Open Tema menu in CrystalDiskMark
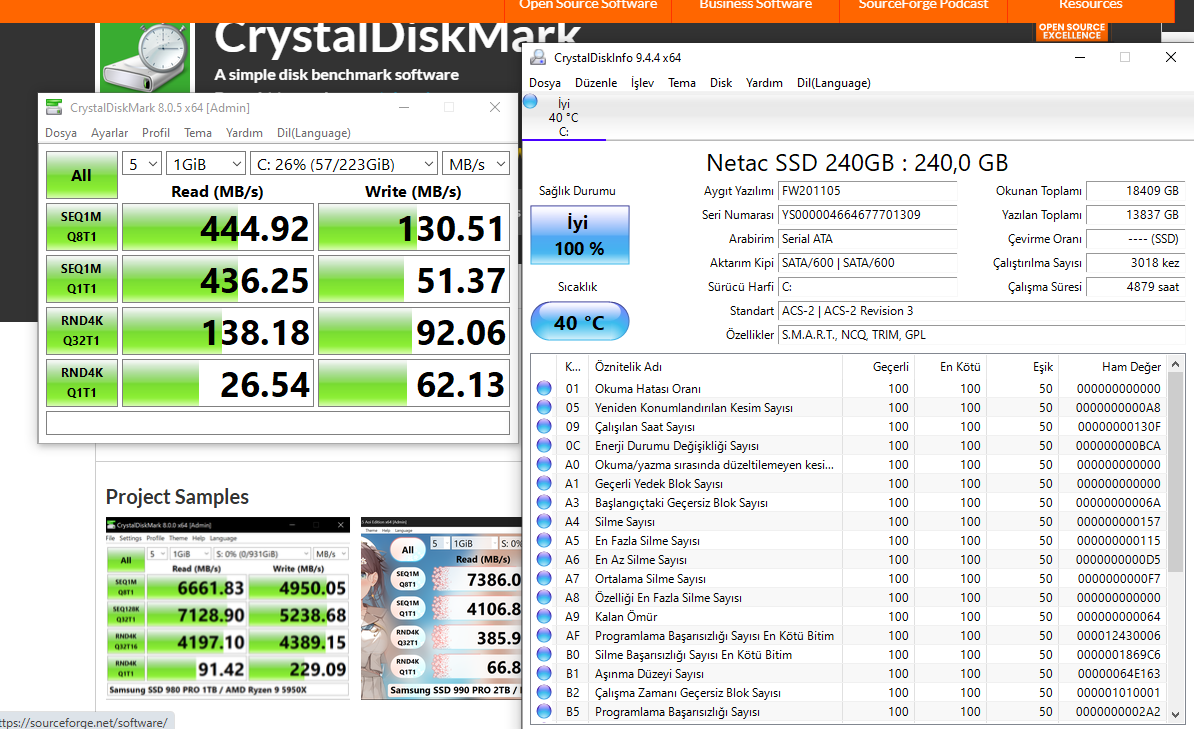Screen dimensions: 1194x729 click(198, 133)
